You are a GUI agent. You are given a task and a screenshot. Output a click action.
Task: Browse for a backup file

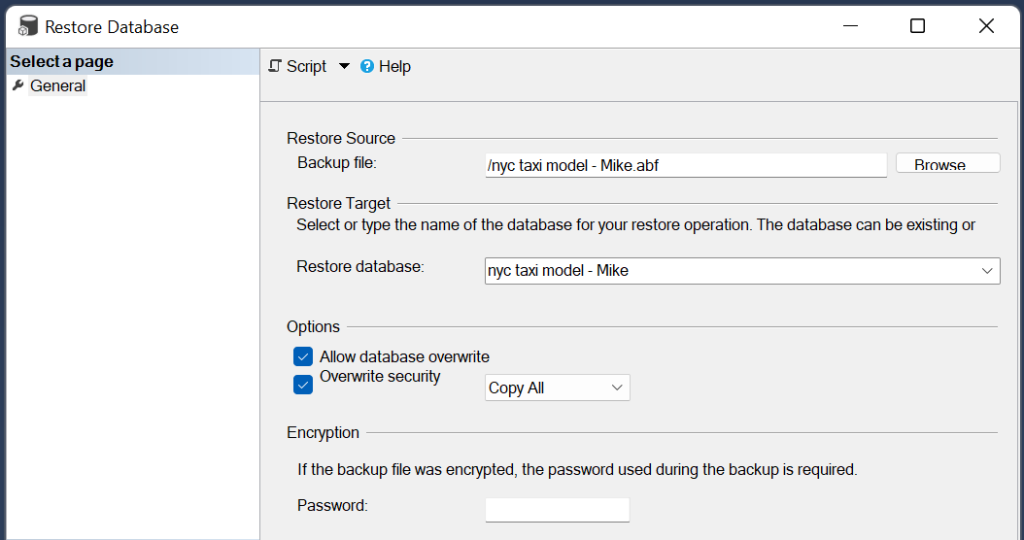(948, 164)
